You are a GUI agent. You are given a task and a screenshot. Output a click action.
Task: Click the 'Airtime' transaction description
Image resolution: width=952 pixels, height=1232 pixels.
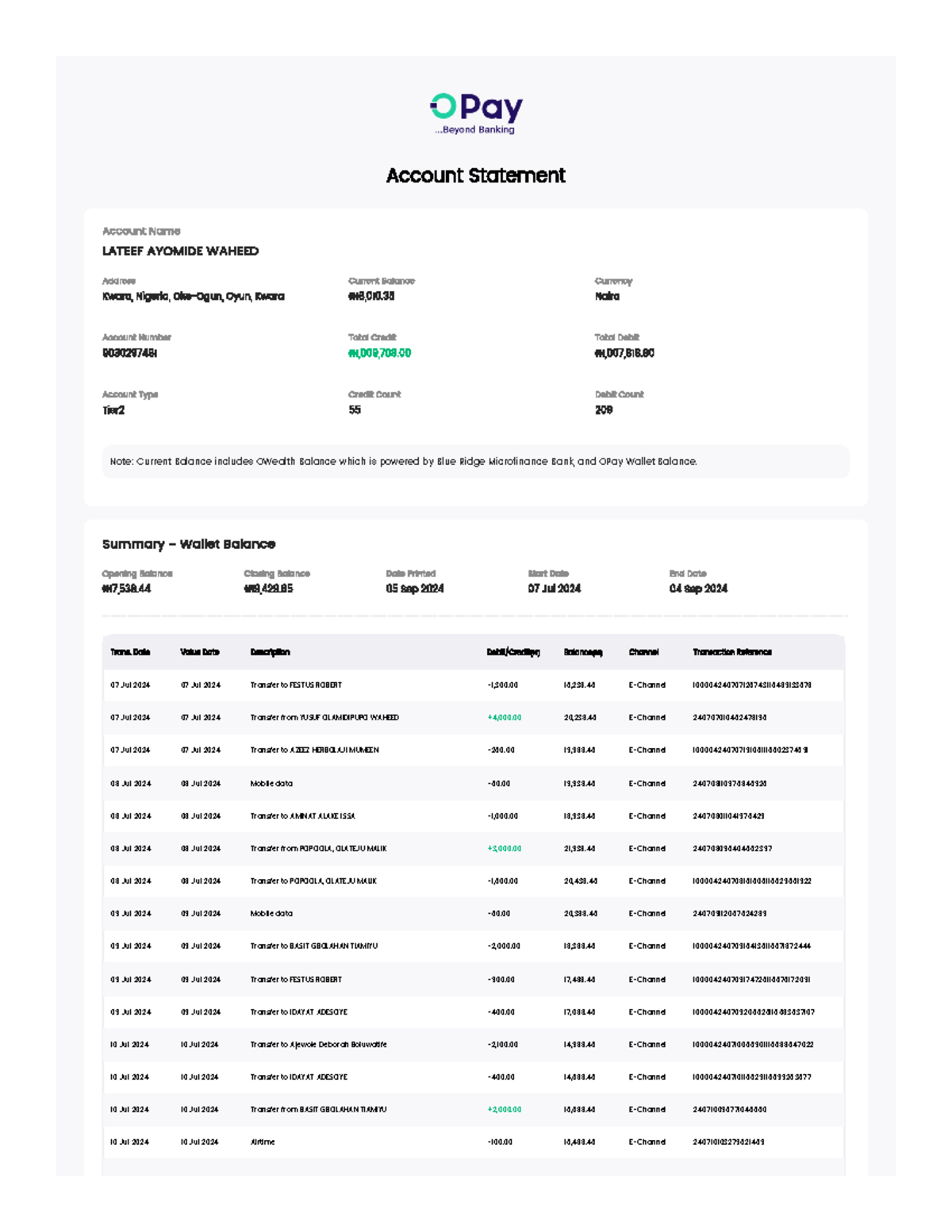coord(263,1142)
